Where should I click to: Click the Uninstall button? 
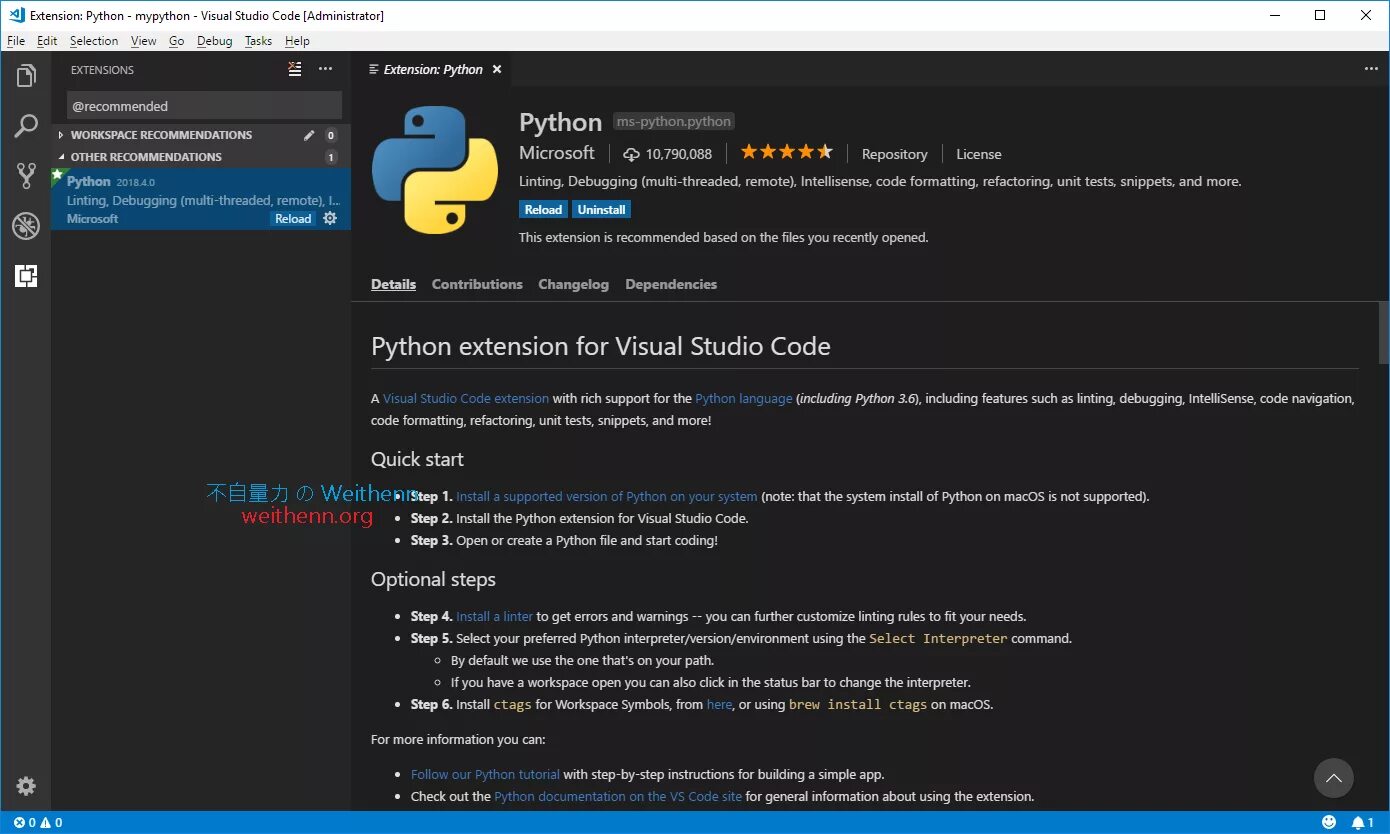pos(601,210)
